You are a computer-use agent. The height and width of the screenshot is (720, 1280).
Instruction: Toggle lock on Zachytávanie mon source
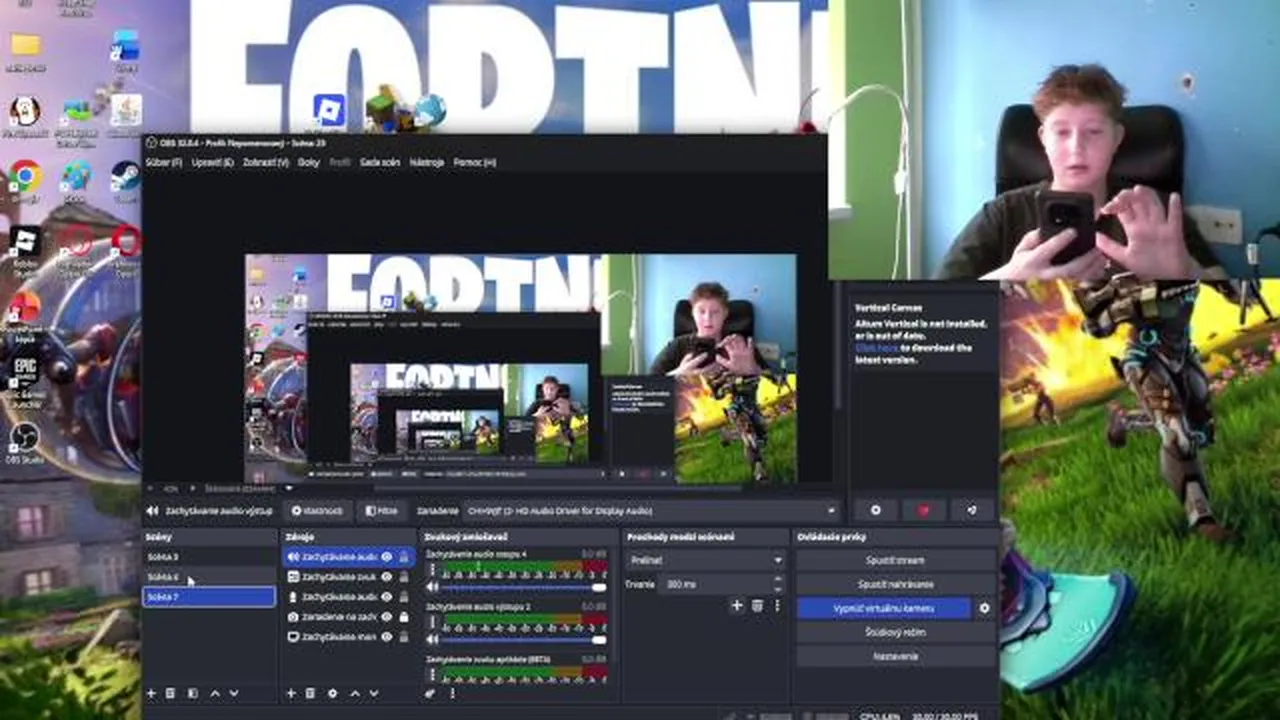point(404,637)
